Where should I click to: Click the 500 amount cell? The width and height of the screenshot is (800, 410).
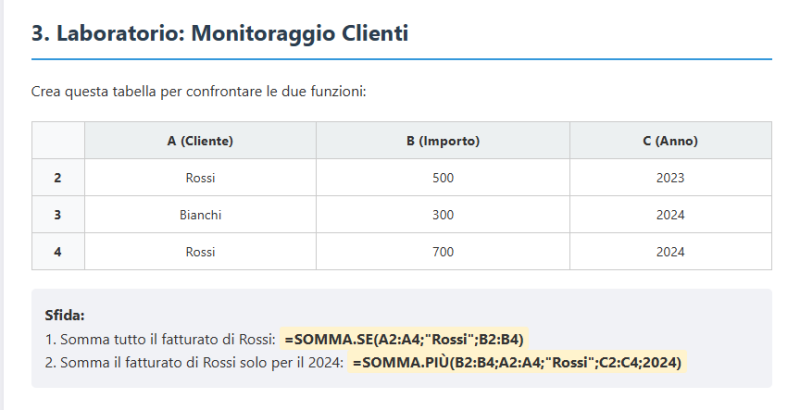(x=443, y=178)
